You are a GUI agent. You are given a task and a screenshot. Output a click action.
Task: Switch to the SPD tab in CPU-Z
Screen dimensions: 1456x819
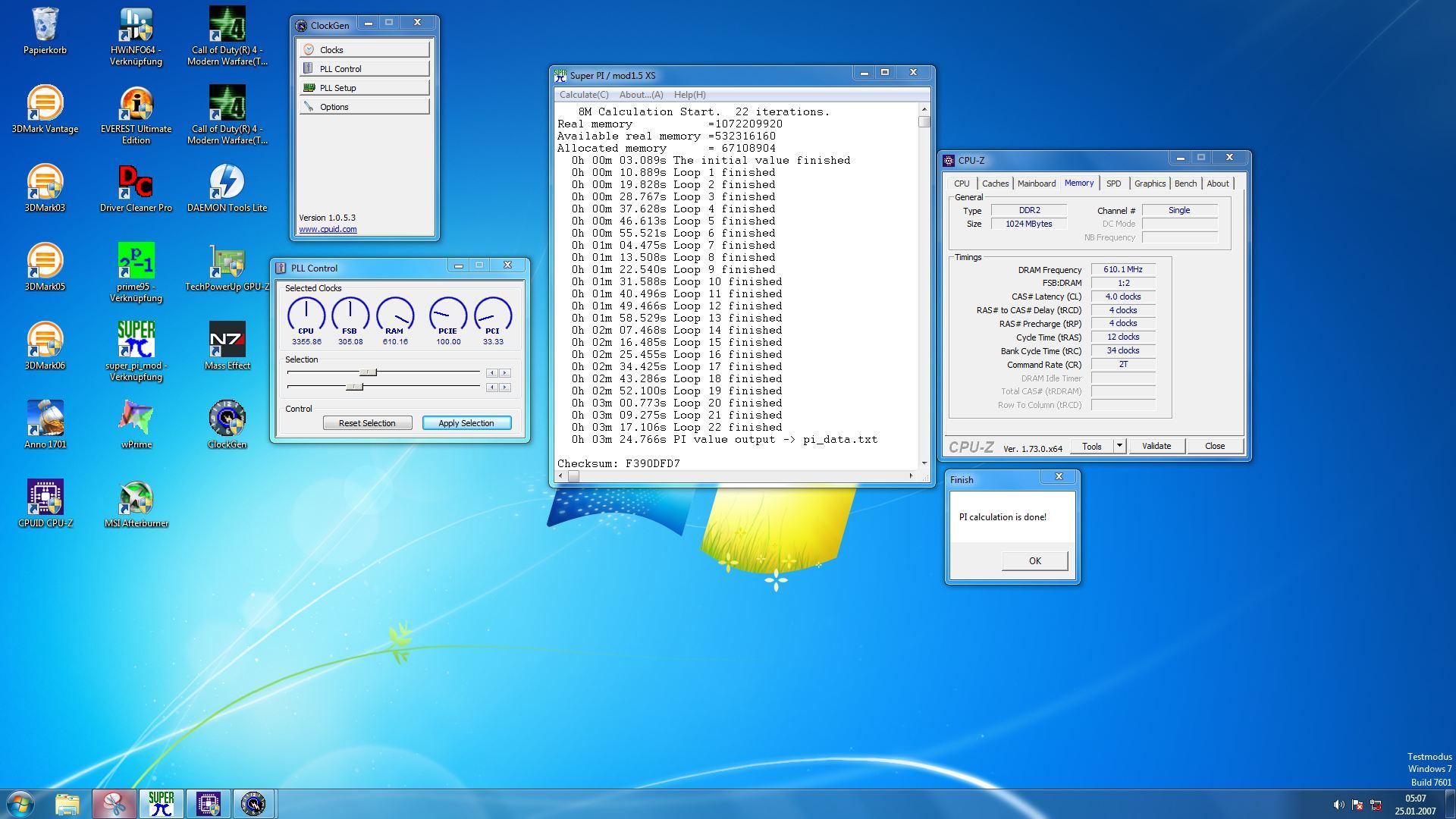click(1113, 184)
